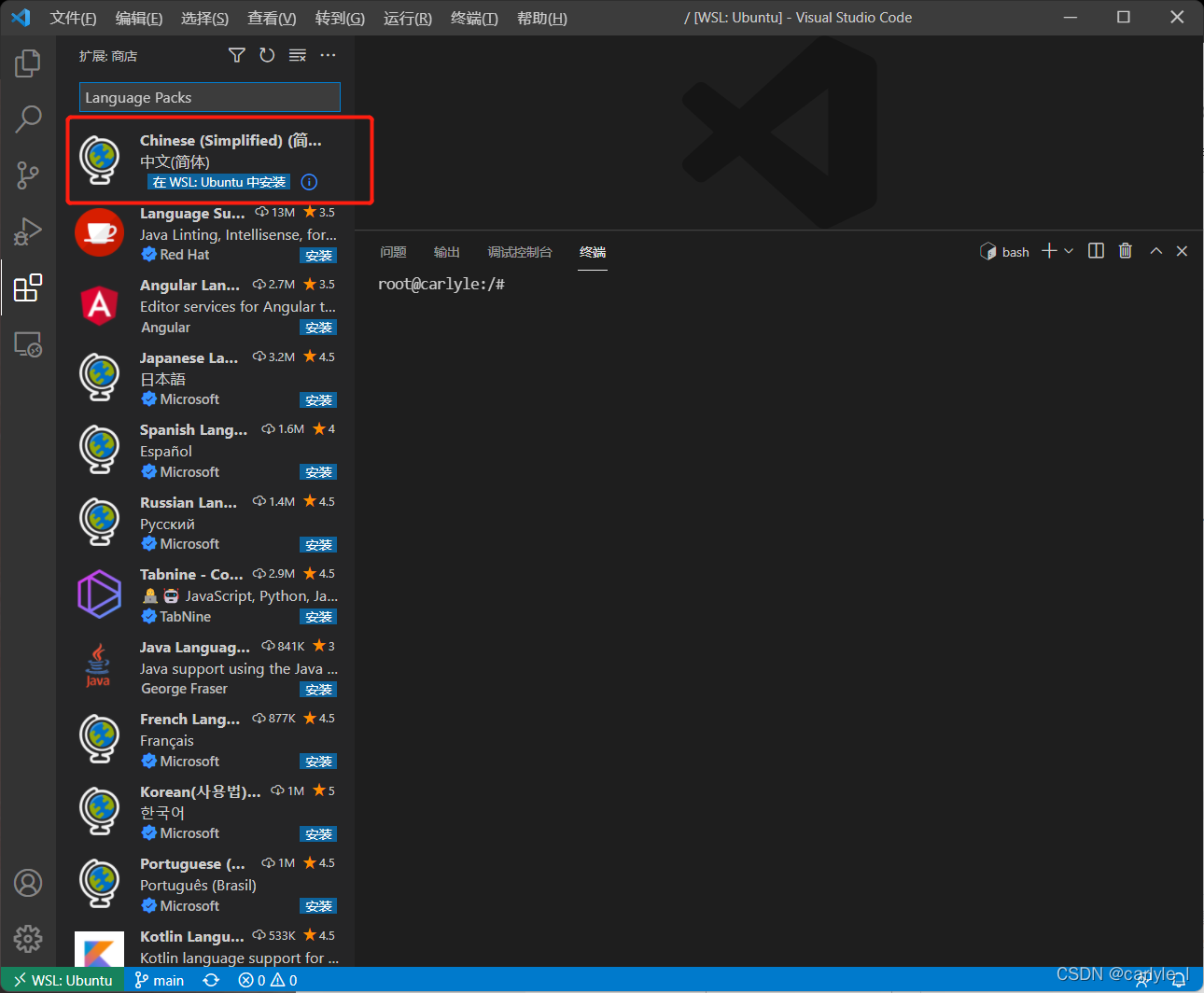The width and height of the screenshot is (1204, 993).
Task: Toggle panel maximize with chevron icon
Action: (x=1155, y=250)
